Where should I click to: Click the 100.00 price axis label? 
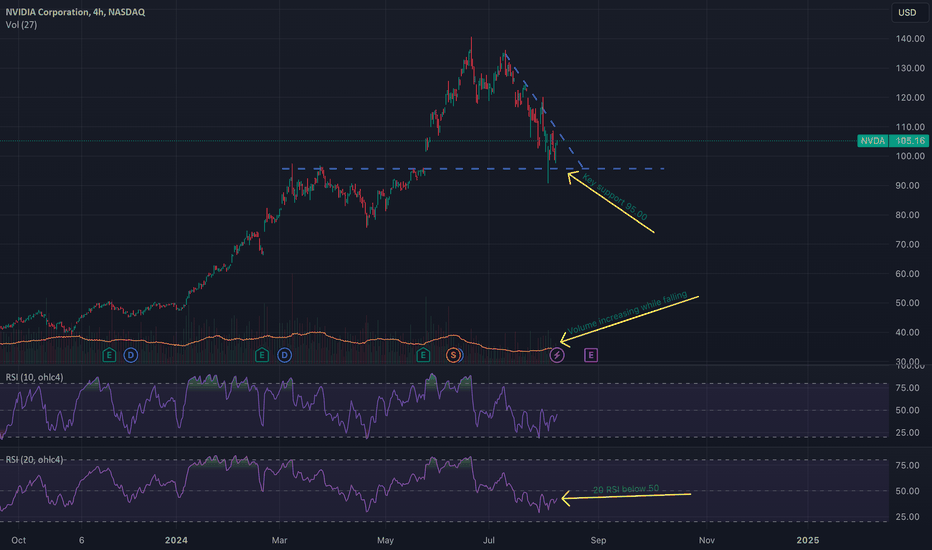pyautogui.click(x=910, y=156)
